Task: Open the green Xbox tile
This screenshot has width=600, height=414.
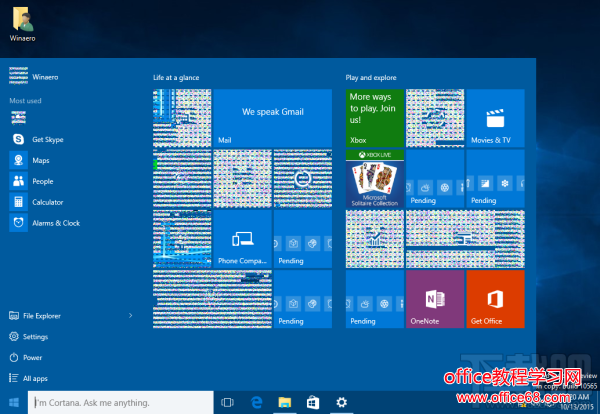Action: coord(374,118)
